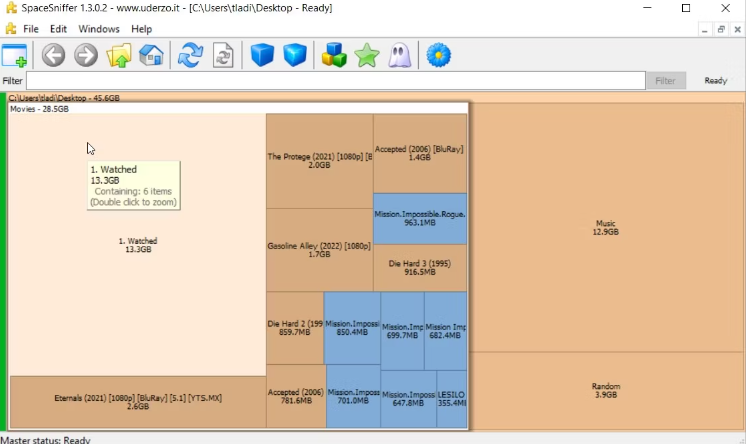The height and width of the screenshot is (444, 746).
Task: Open the File menu
Action: tap(31, 29)
